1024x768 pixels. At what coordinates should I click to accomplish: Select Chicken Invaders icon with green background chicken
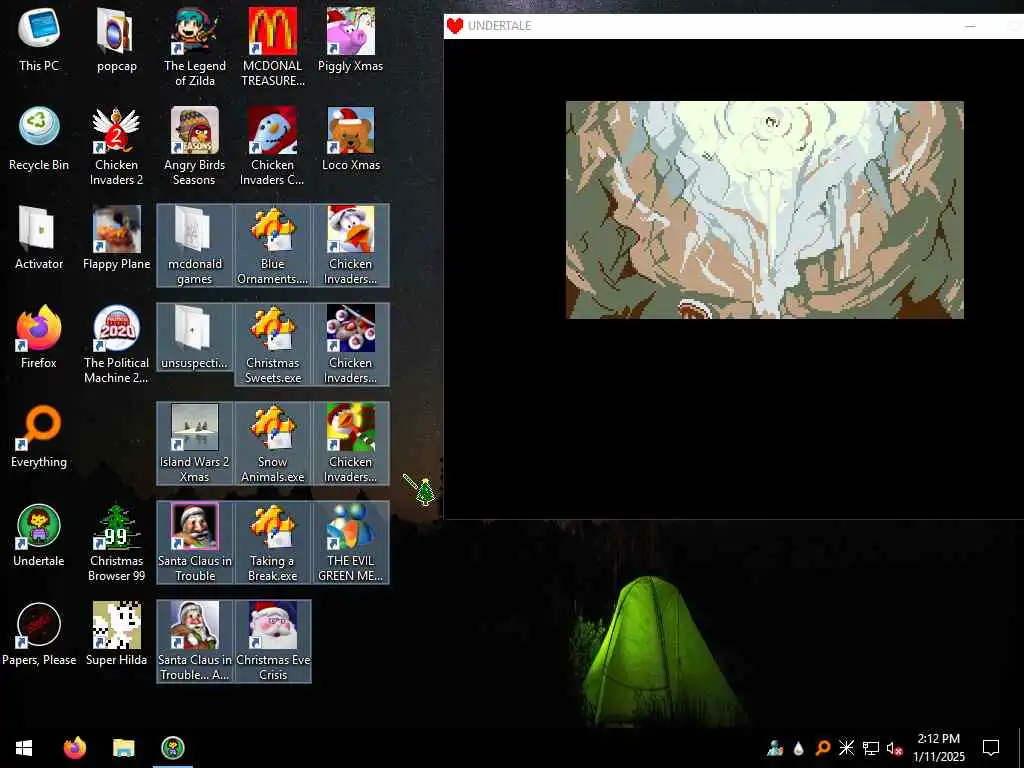[351, 444]
